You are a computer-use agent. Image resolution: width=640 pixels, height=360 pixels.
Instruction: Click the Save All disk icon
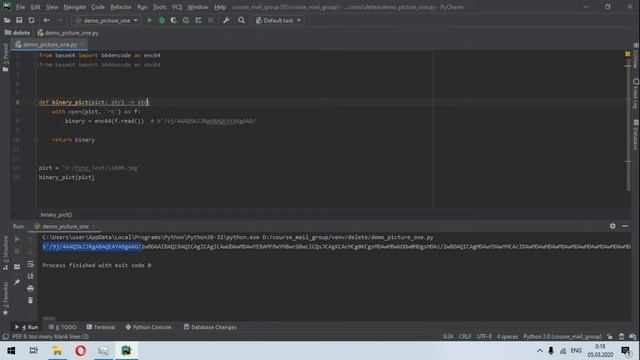[x=19, y=20]
